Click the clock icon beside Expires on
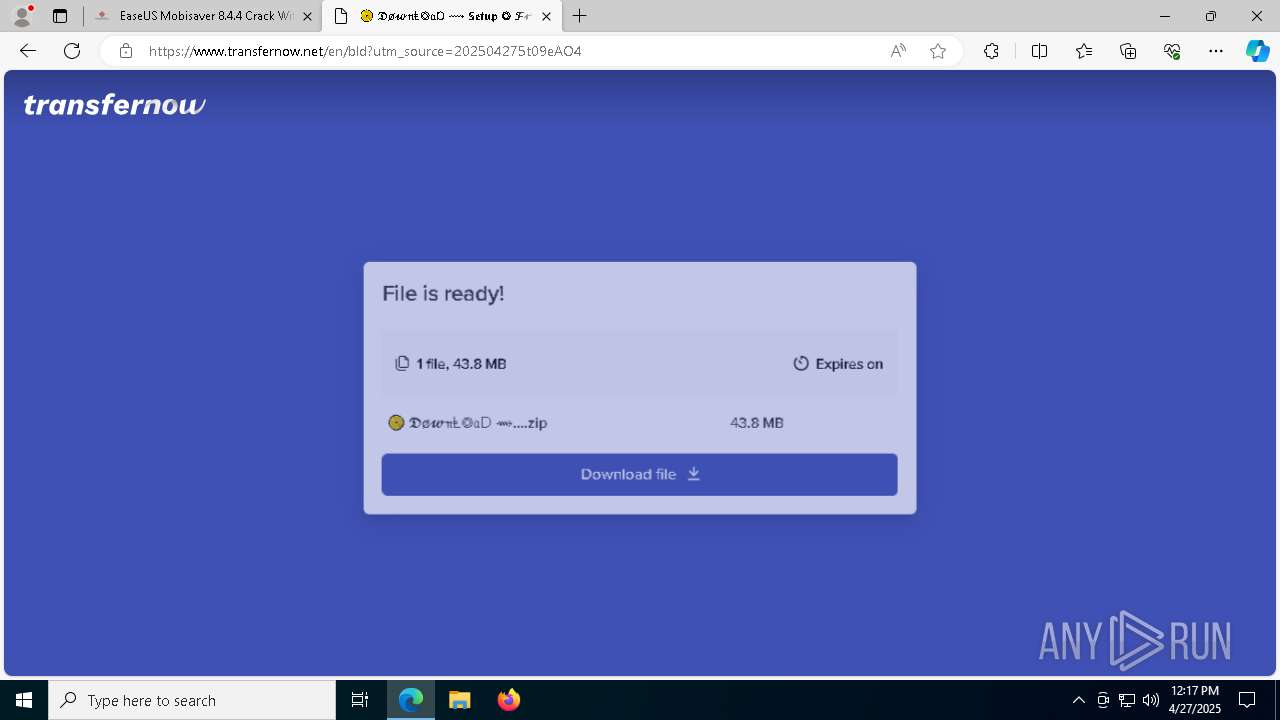 click(801, 364)
